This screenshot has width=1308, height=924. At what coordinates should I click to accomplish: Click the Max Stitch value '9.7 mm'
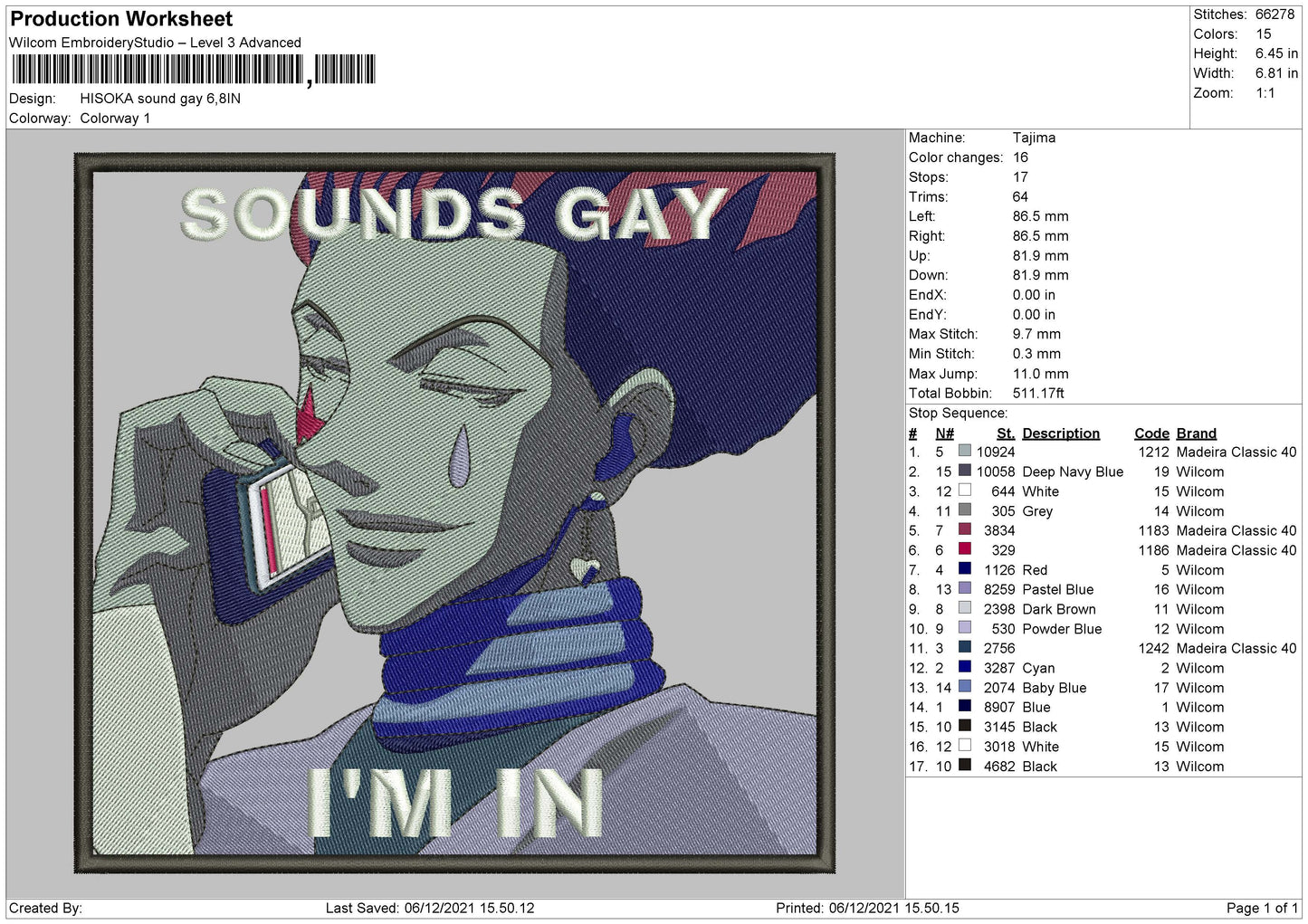coord(1036,334)
